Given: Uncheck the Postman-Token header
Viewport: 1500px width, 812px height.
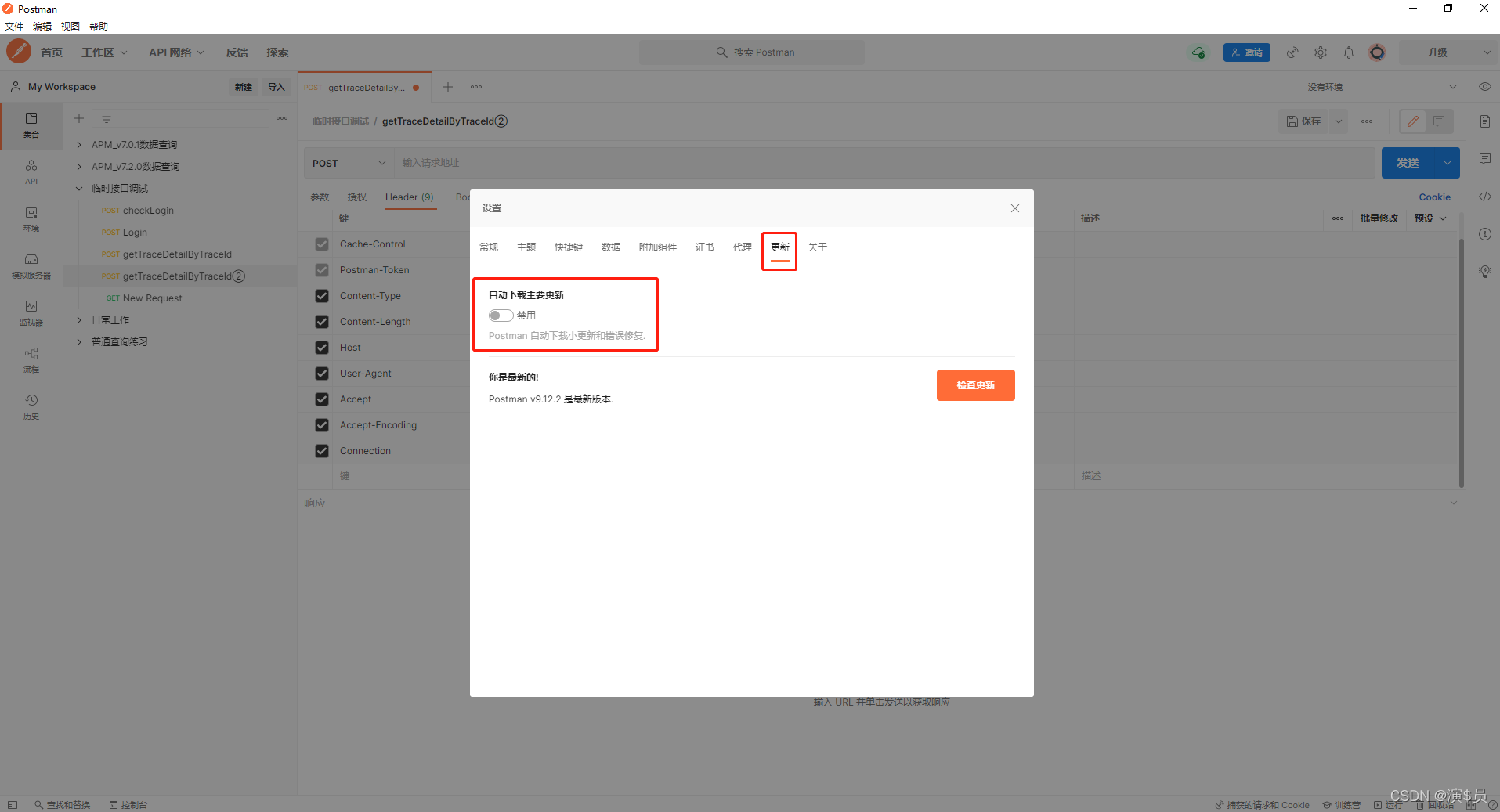Looking at the screenshot, I should coord(322,270).
